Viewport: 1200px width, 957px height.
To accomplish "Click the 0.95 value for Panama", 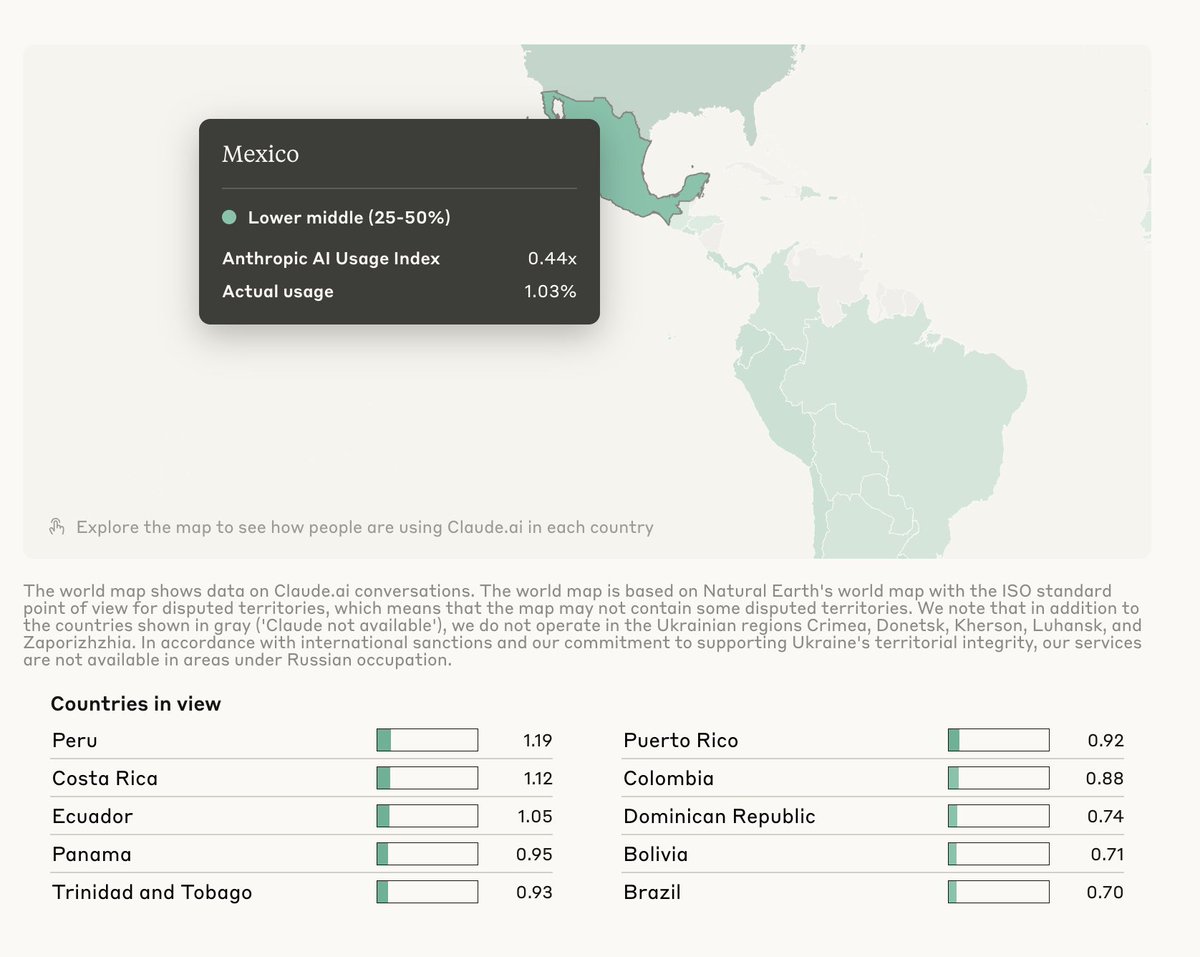I will 534,855.
